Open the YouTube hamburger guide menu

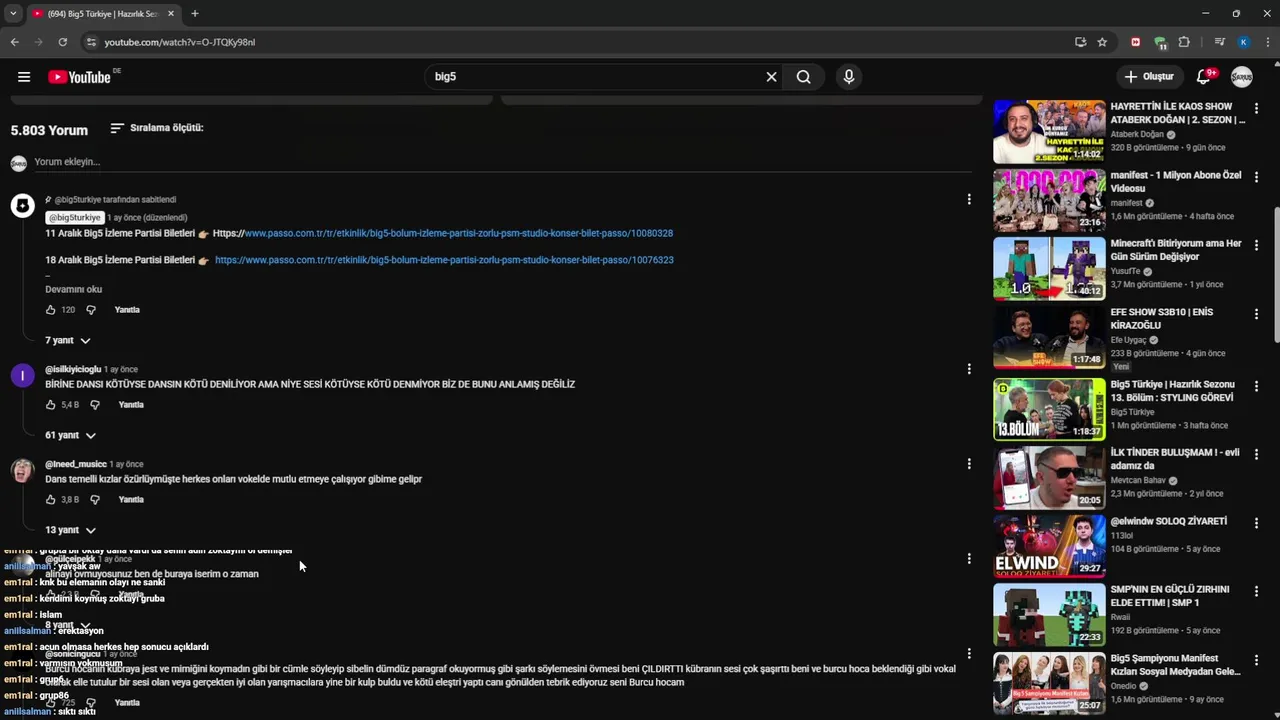(x=24, y=77)
